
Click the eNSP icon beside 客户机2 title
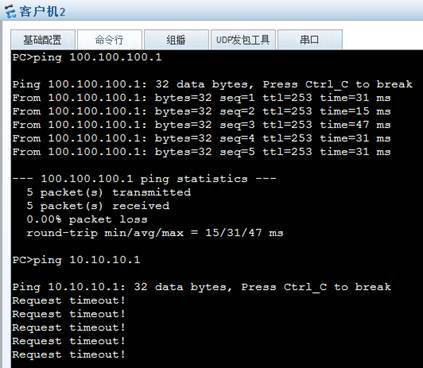tap(10, 11)
